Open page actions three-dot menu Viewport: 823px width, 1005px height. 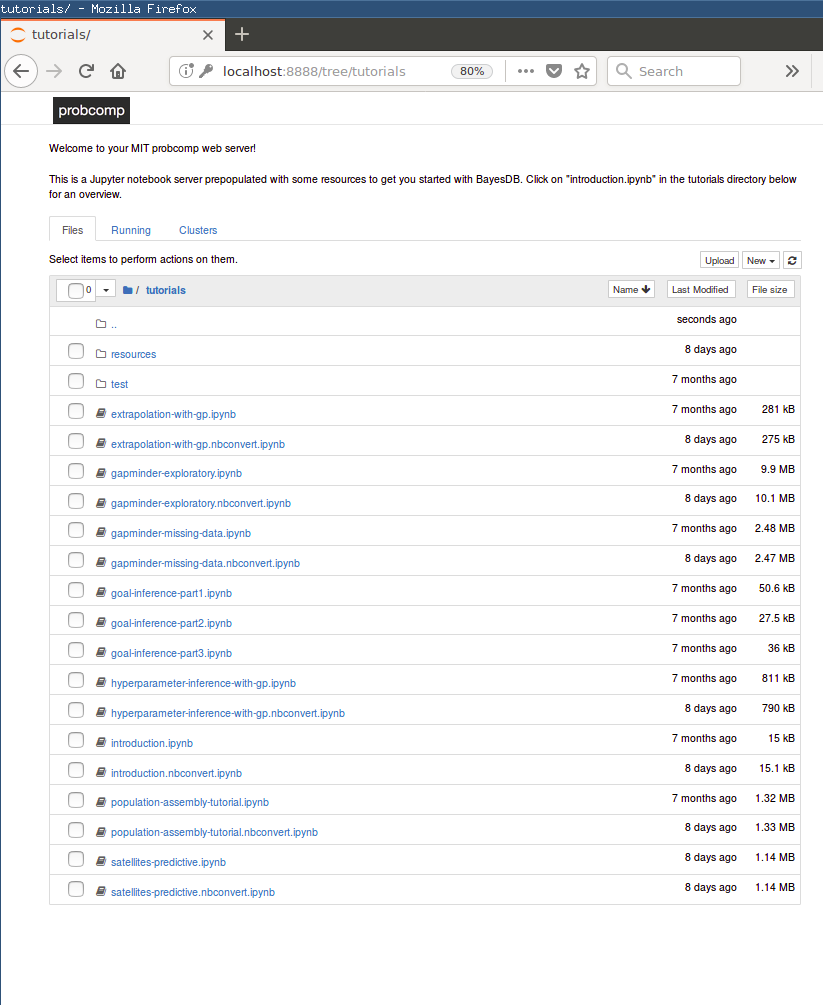[526, 71]
